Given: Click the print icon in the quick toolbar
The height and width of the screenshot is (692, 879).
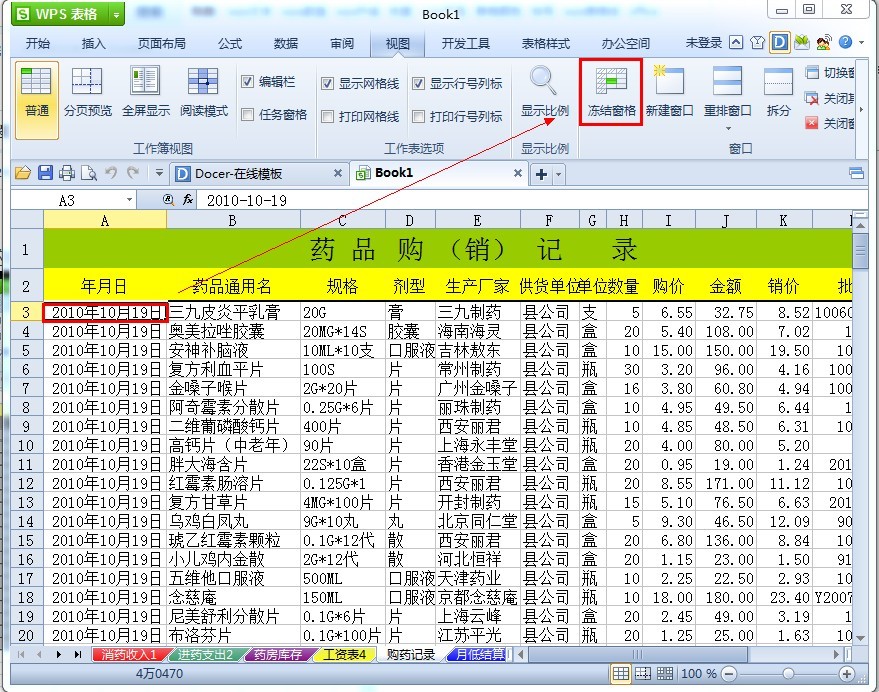Looking at the screenshot, I should coord(67,173).
